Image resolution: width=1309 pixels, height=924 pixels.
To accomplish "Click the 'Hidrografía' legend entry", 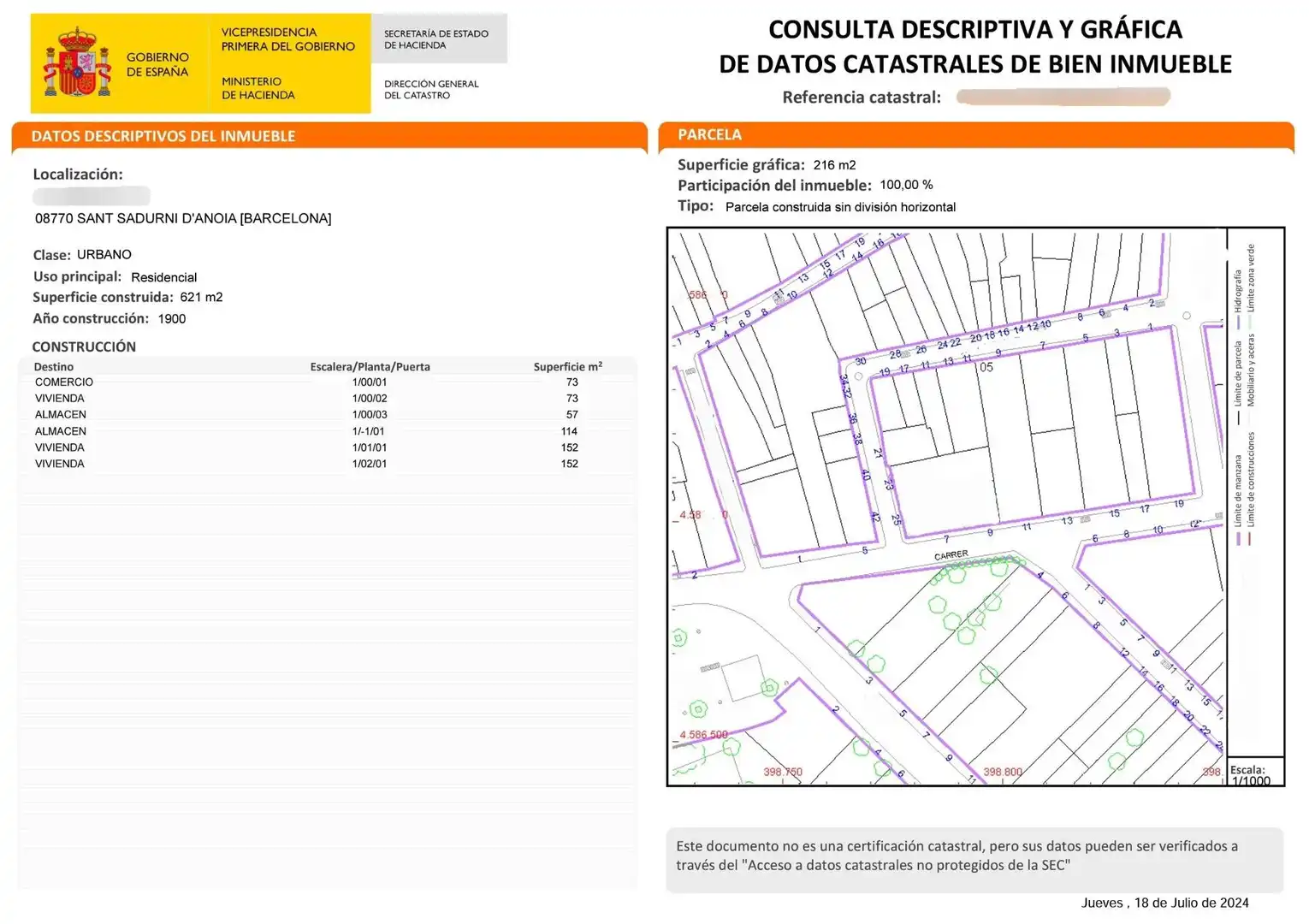I will [x=1238, y=299].
